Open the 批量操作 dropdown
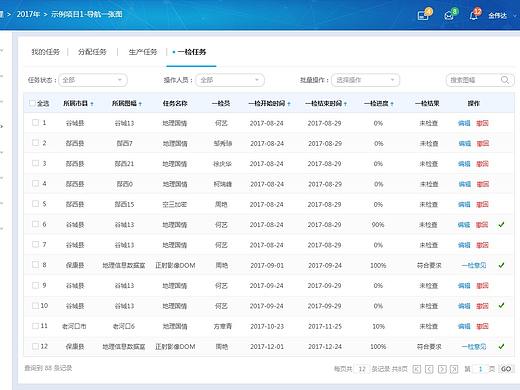 pos(366,80)
